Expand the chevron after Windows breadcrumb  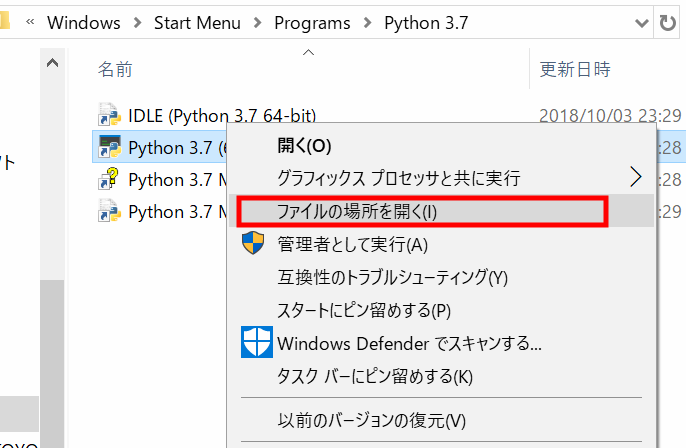(x=137, y=22)
